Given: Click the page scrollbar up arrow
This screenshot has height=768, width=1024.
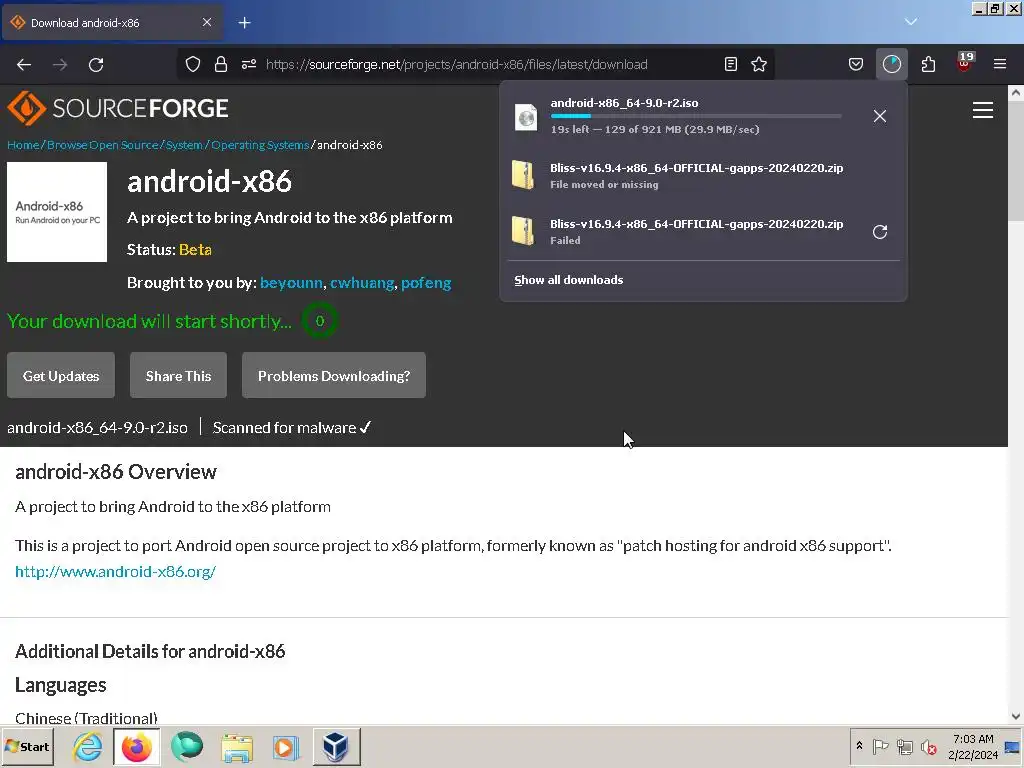Looking at the screenshot, I should tap(1016, 93).
